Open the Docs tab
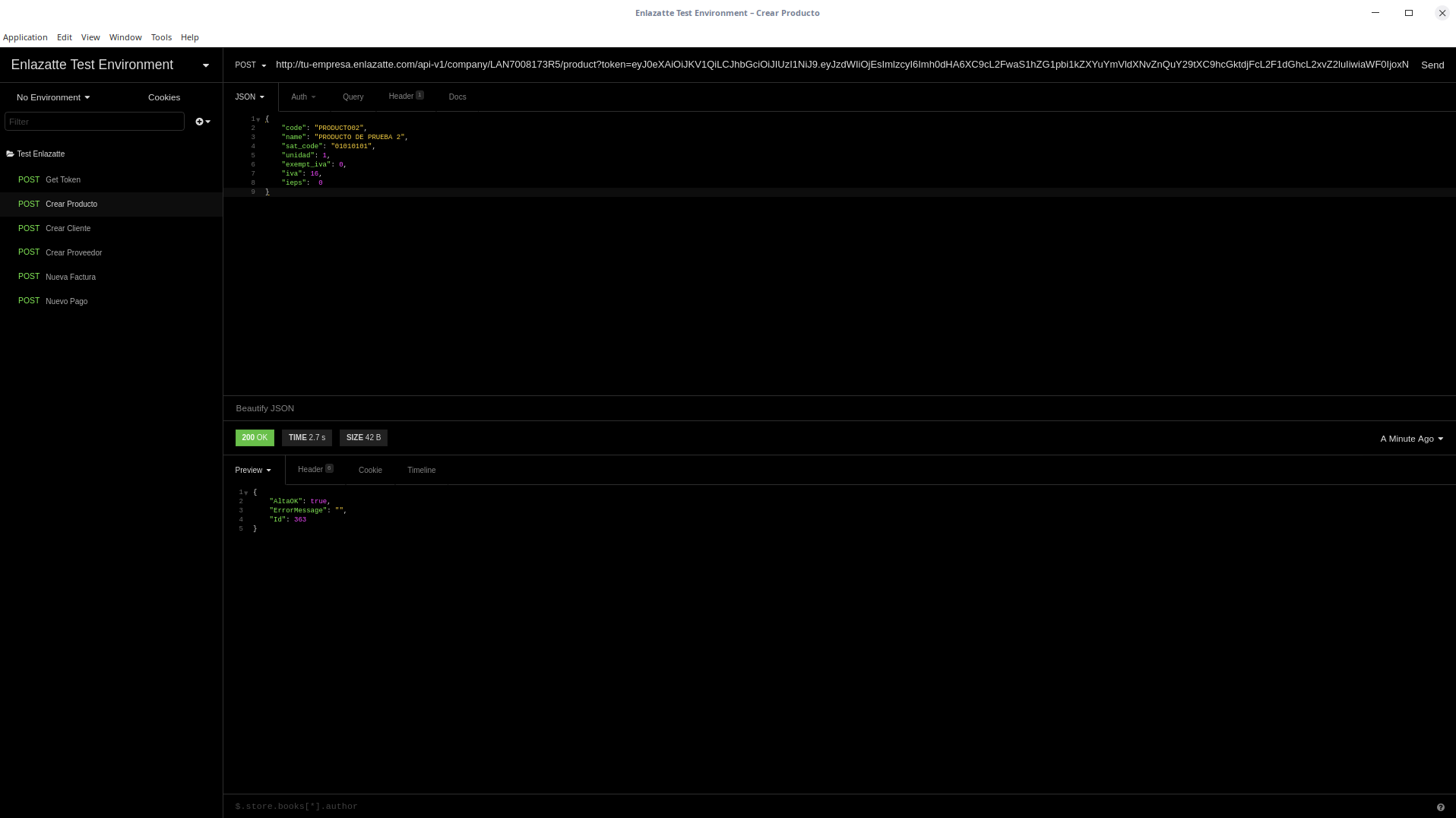 (457, 97)
